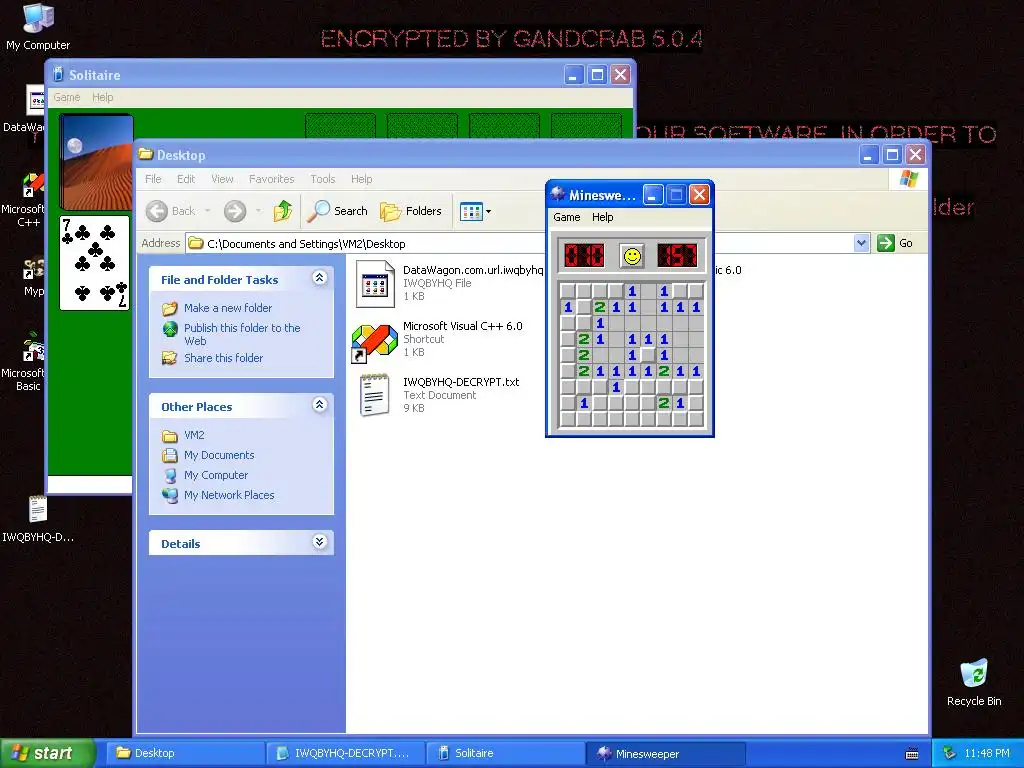1024x768 pixels.
Task: Click the Up folder icon in Explorer toolbar
Action: (x=283, y=211)
